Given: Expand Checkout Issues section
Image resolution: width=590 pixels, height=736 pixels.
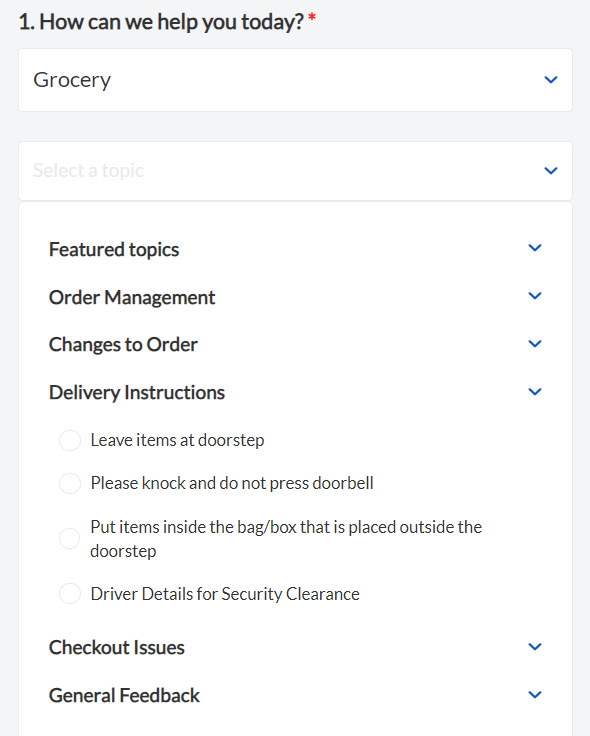Looking at the screenshot, I should tap(295, 647).
